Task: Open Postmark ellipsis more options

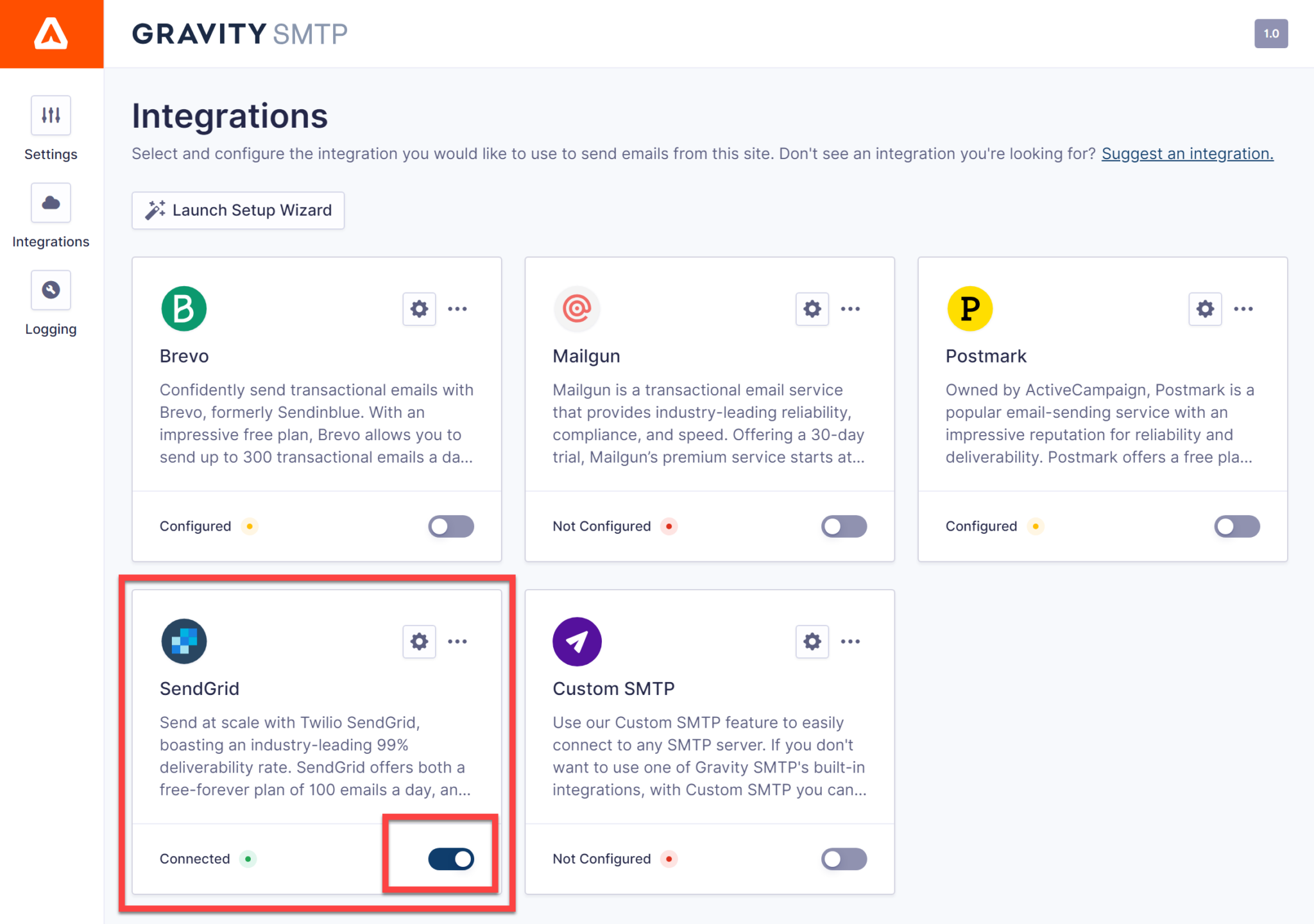Action: point(1243,309)
